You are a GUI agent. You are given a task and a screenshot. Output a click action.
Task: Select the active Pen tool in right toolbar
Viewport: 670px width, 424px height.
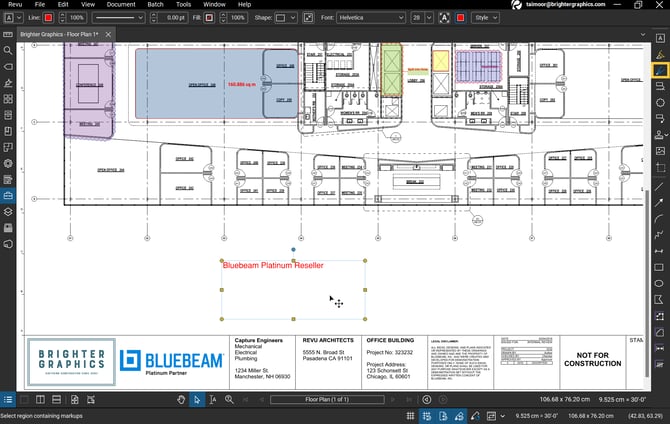(x=660, y=70)
